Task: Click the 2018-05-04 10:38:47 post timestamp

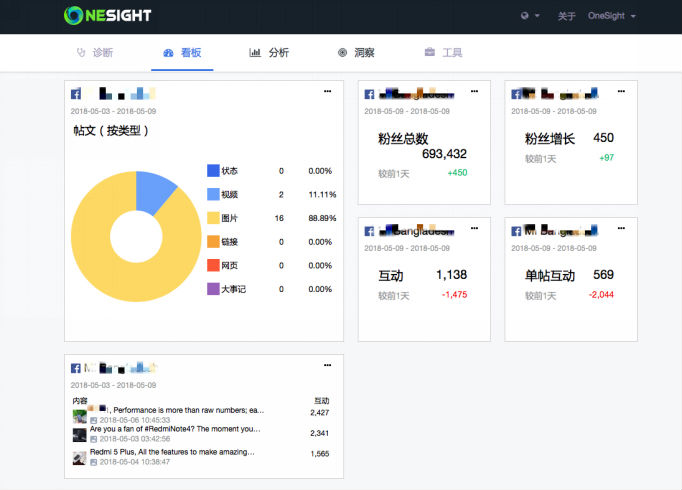Action: (135, 462)
